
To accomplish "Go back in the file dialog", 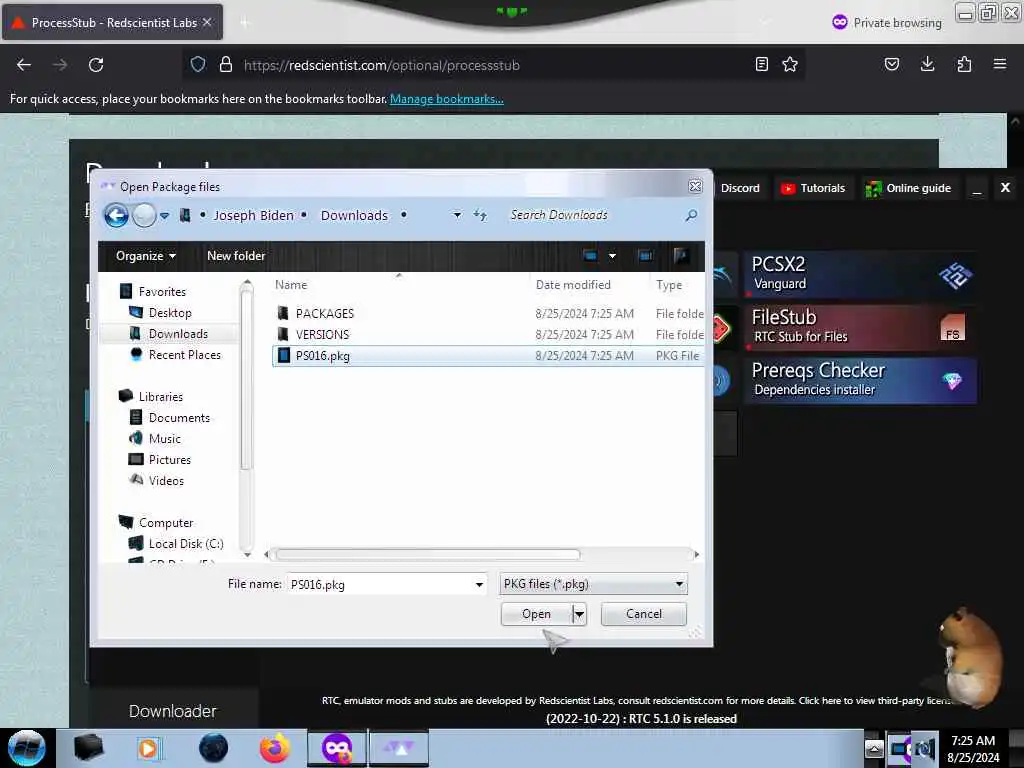I will pyautogui.click(x=116, y=216).
